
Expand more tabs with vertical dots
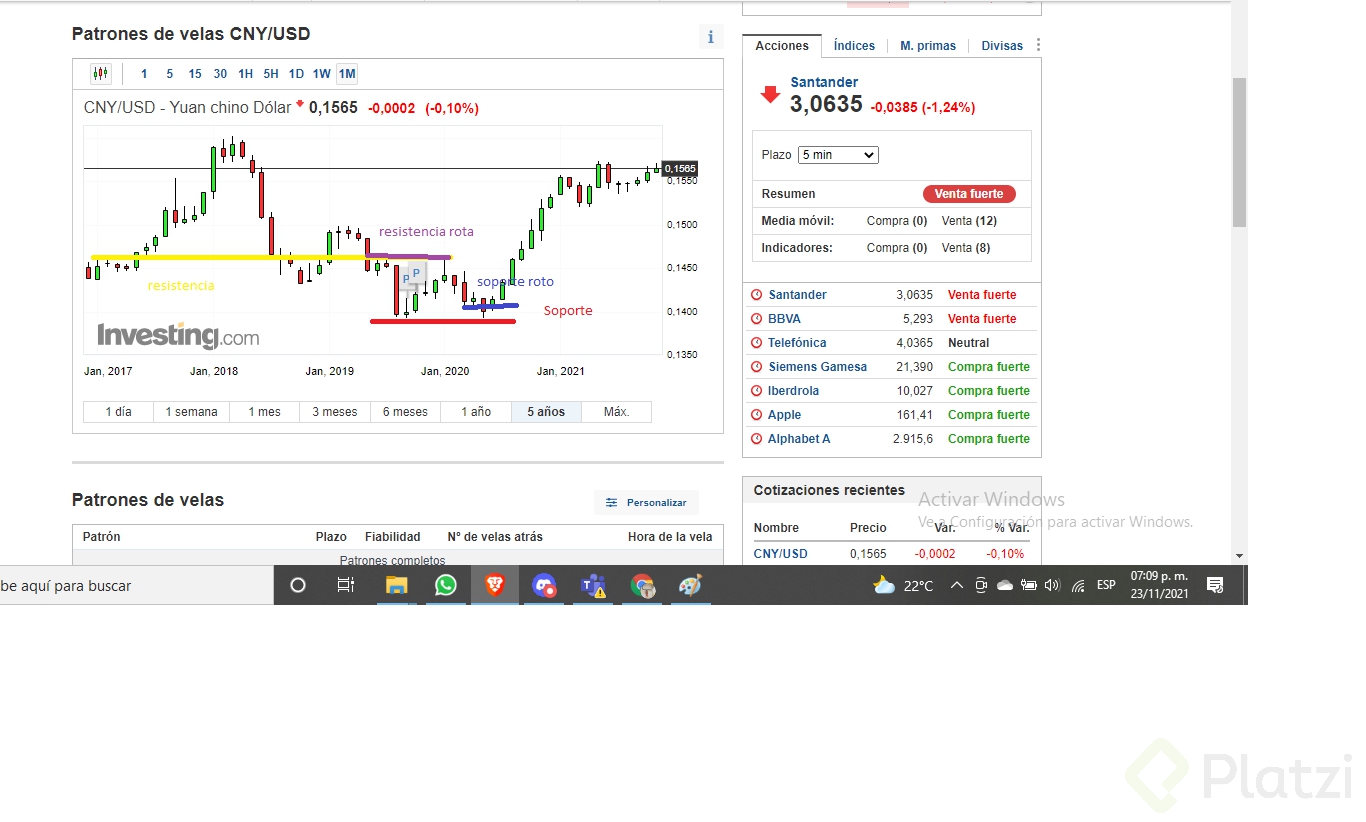pyautogui.click(x=1038, y=45)
